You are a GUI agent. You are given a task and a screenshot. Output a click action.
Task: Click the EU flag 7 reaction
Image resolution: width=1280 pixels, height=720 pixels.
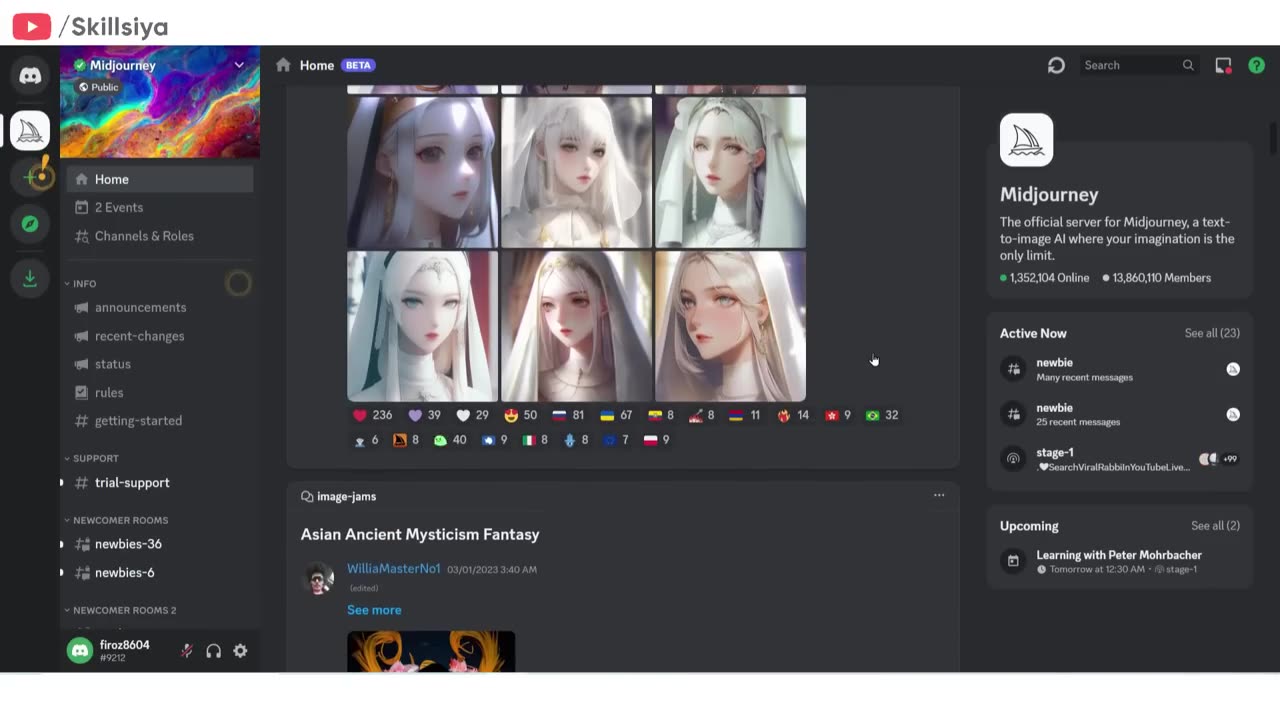pos(616,440)
